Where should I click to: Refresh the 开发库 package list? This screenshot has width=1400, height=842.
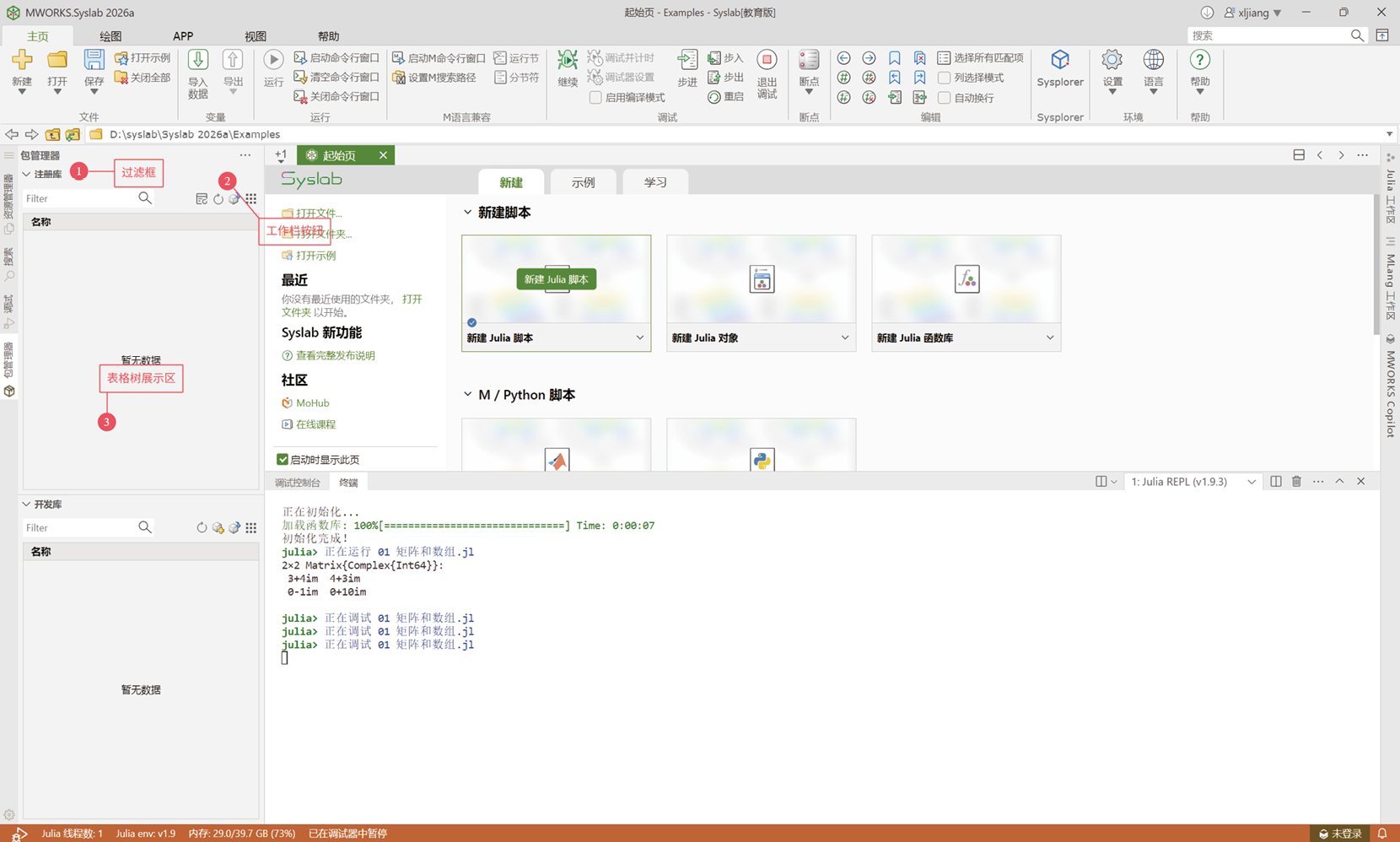click(x=202, y=528)
